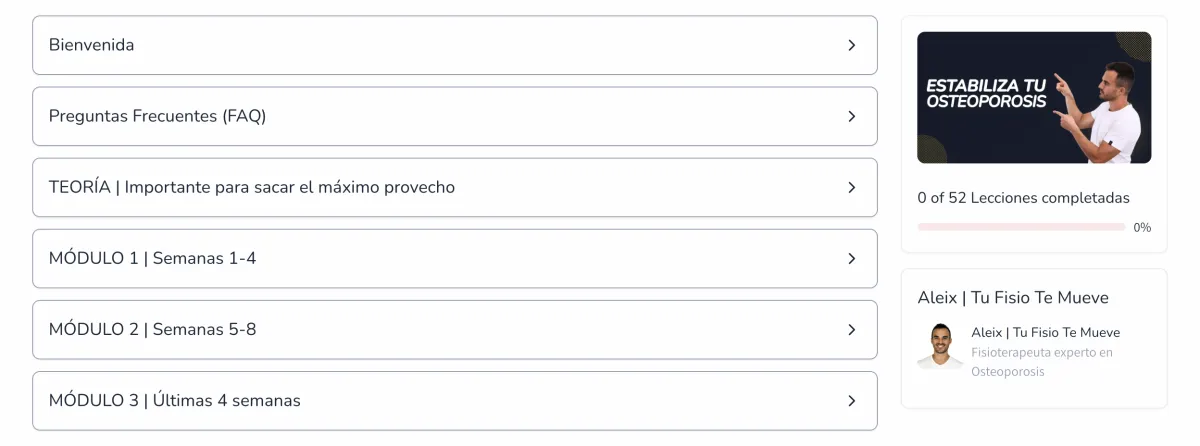Expand the Bienvenida section chevron

coord(851,45)
